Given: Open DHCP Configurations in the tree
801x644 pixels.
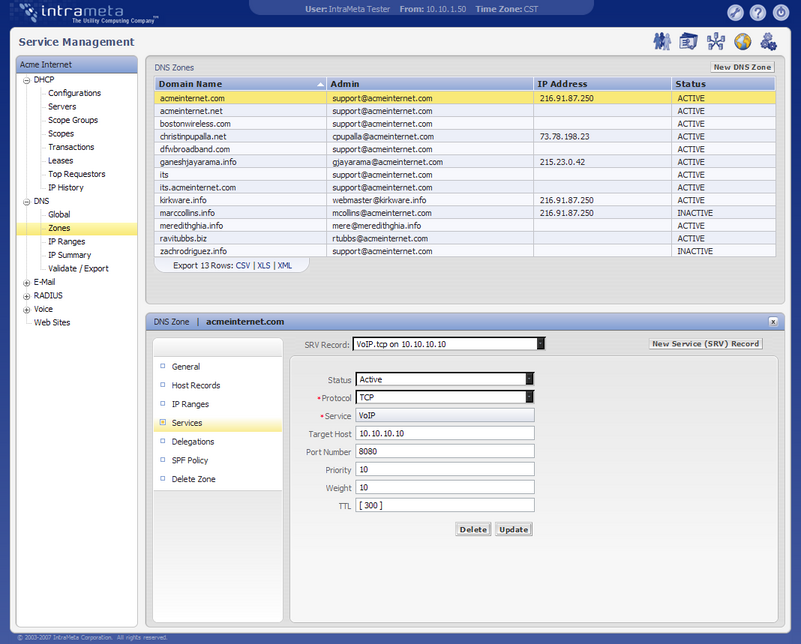Looking at the screenshot, I should pyautogui.click(x=75, y=93).
